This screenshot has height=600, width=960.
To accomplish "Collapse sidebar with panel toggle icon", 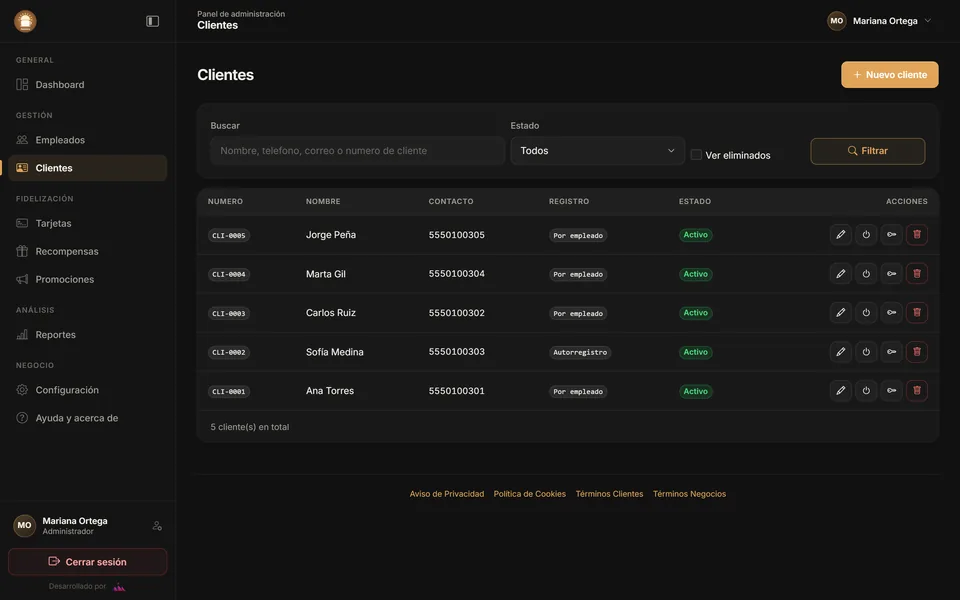I will pyautogui.click(x=152, y=21).
